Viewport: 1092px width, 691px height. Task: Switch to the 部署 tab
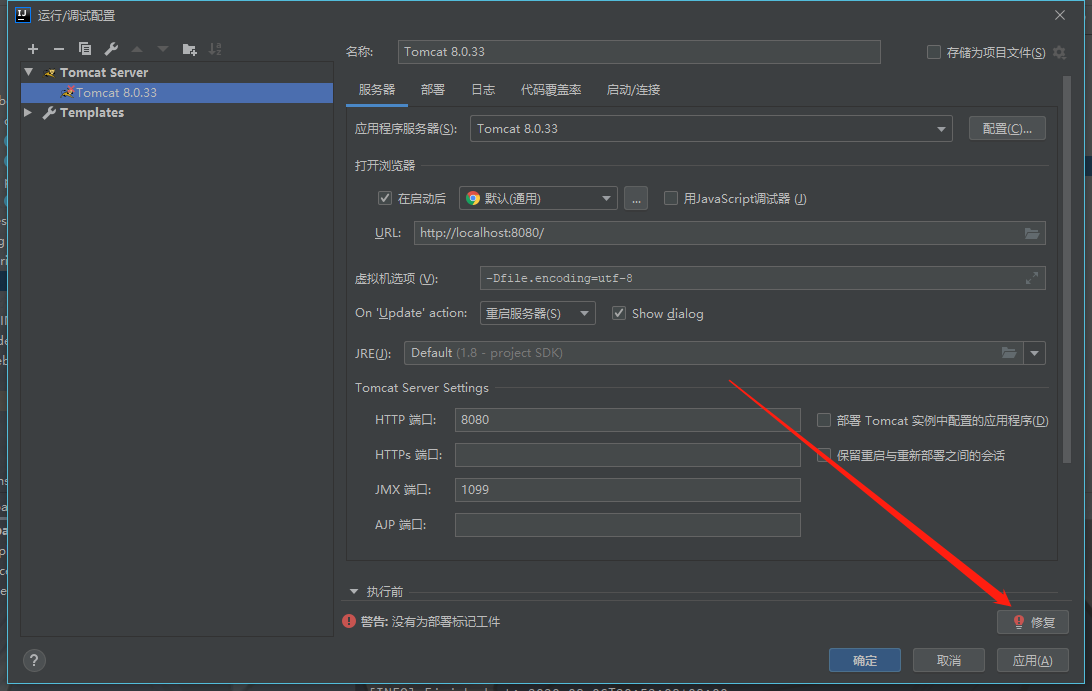point(433,90)
